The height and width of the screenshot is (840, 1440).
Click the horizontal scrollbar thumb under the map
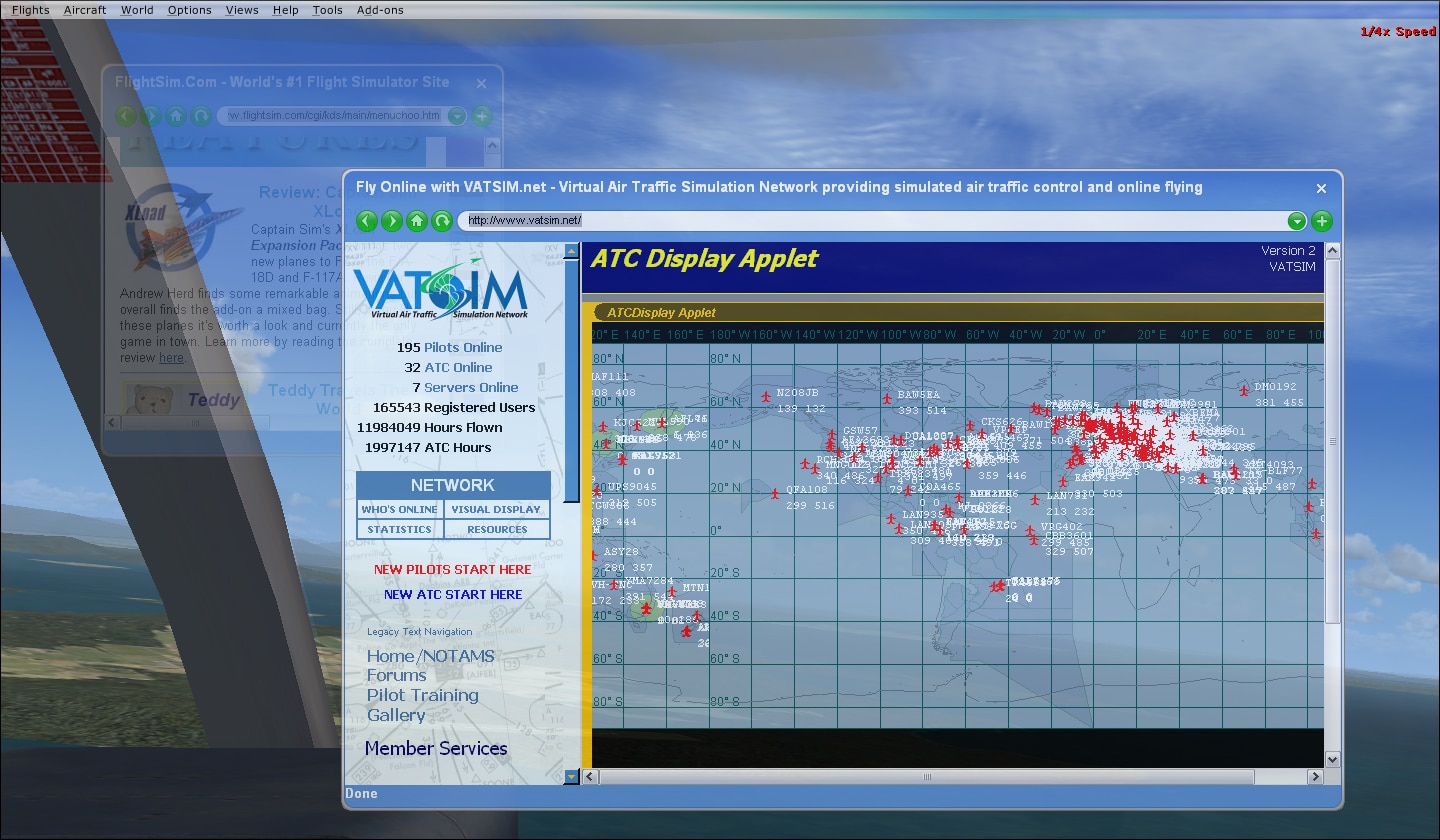tap(926, 777)
